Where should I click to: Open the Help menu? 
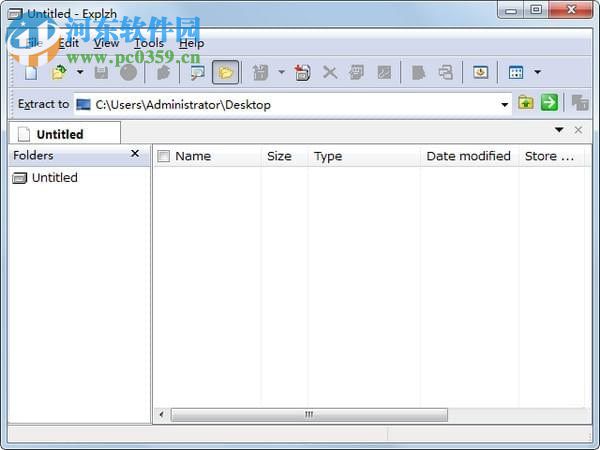pyautogui.click(x=192, y=43)
